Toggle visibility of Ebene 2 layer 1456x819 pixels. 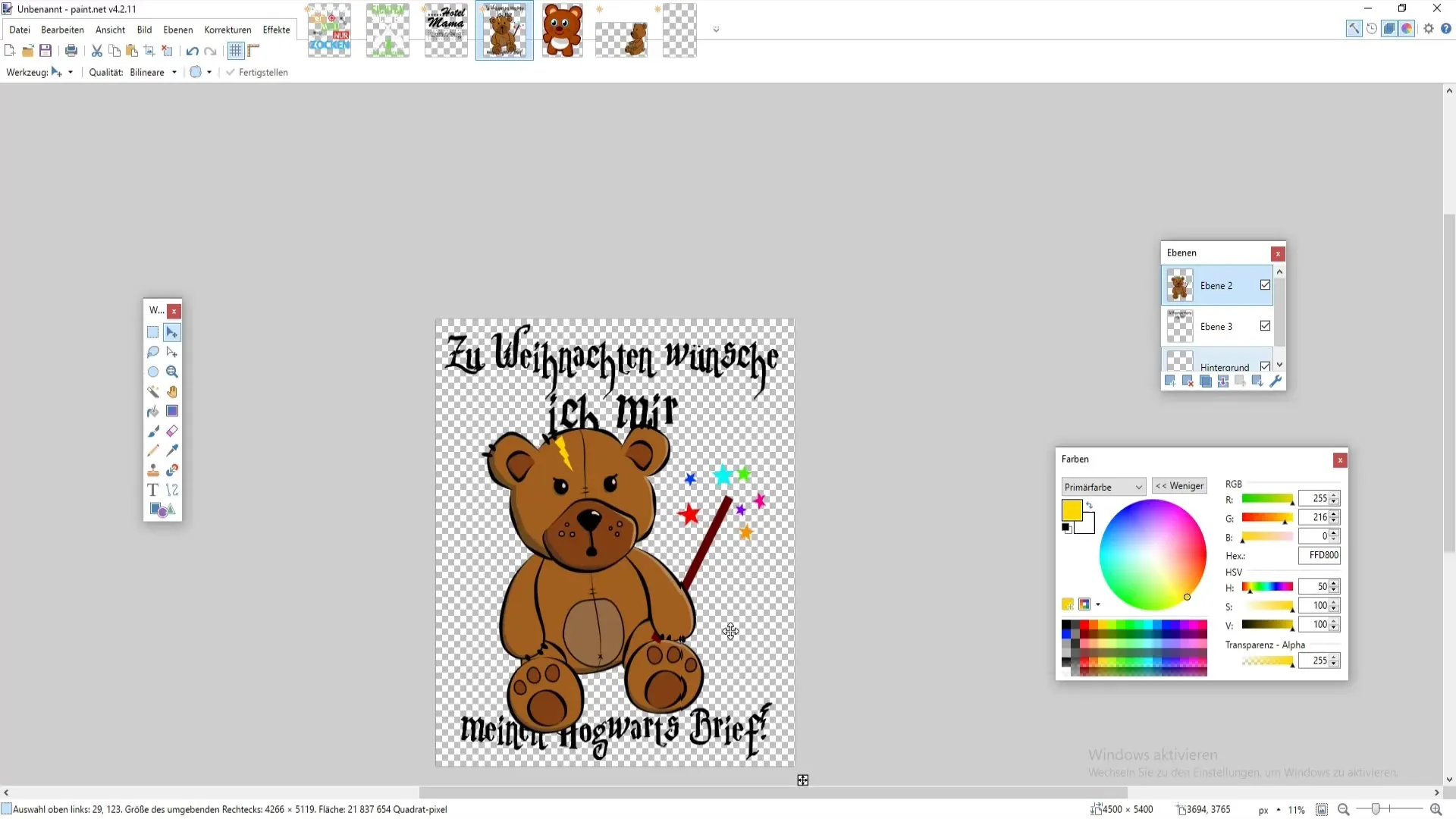1265,285
